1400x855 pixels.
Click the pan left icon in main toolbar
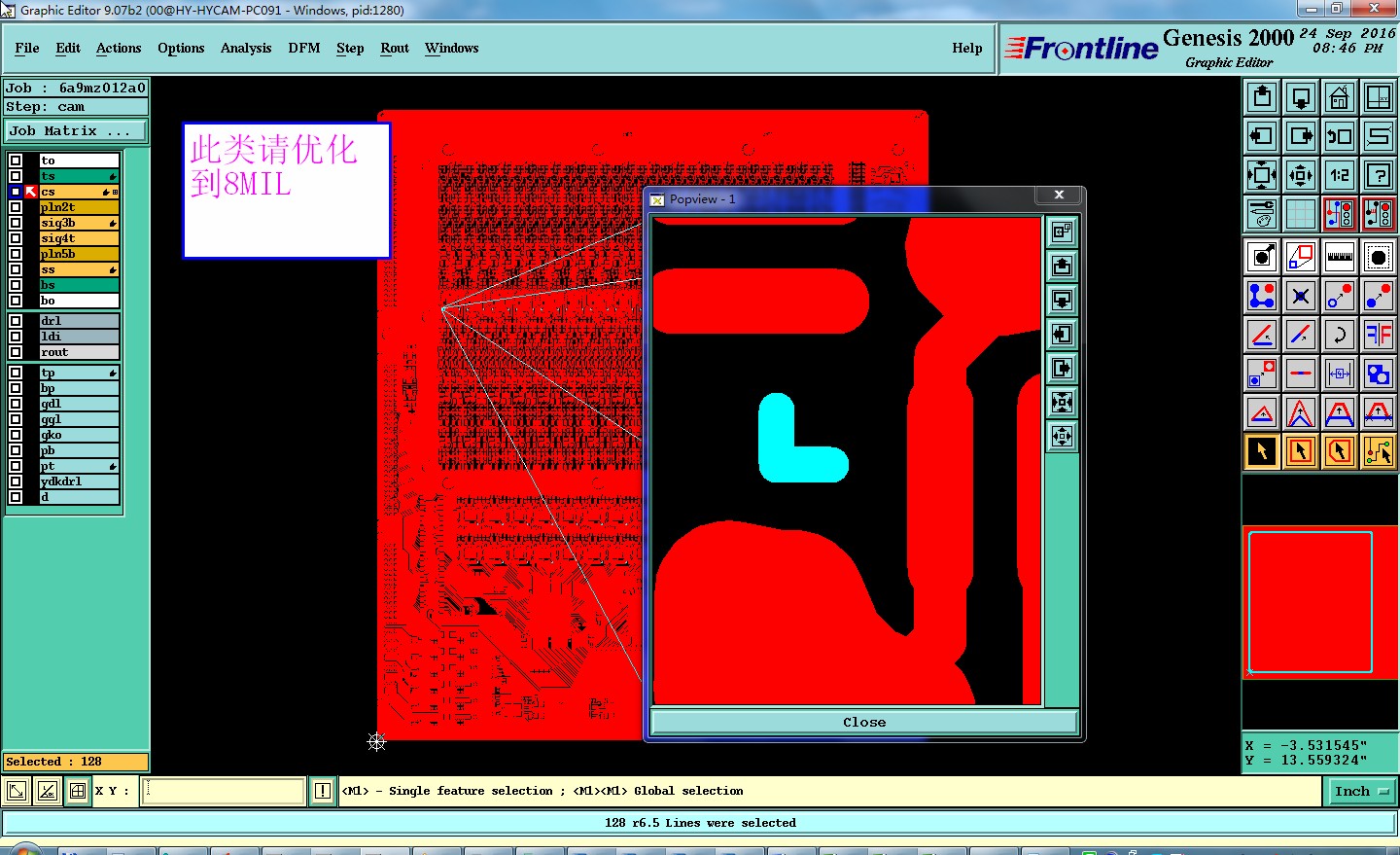1262,136
